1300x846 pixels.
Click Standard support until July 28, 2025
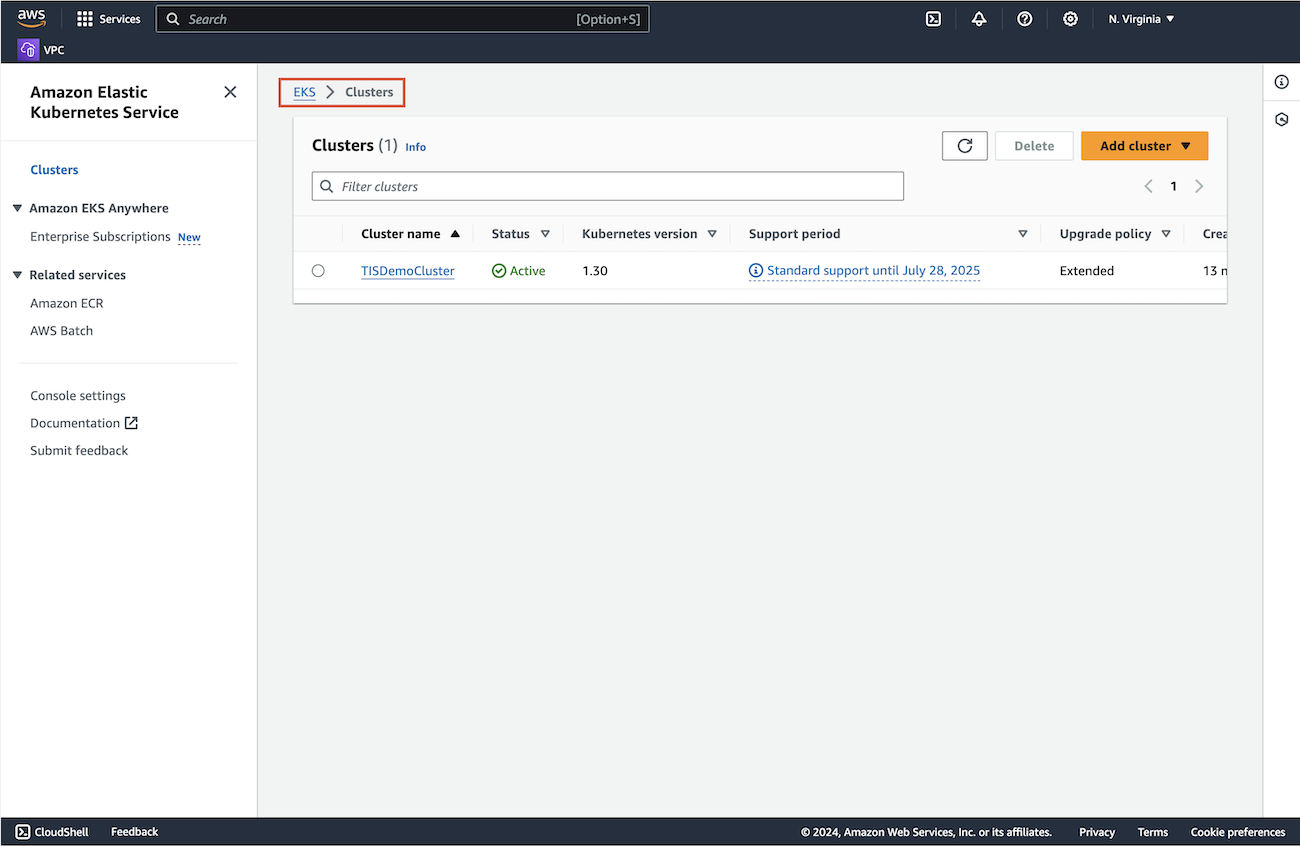click(x=873, y=271)
